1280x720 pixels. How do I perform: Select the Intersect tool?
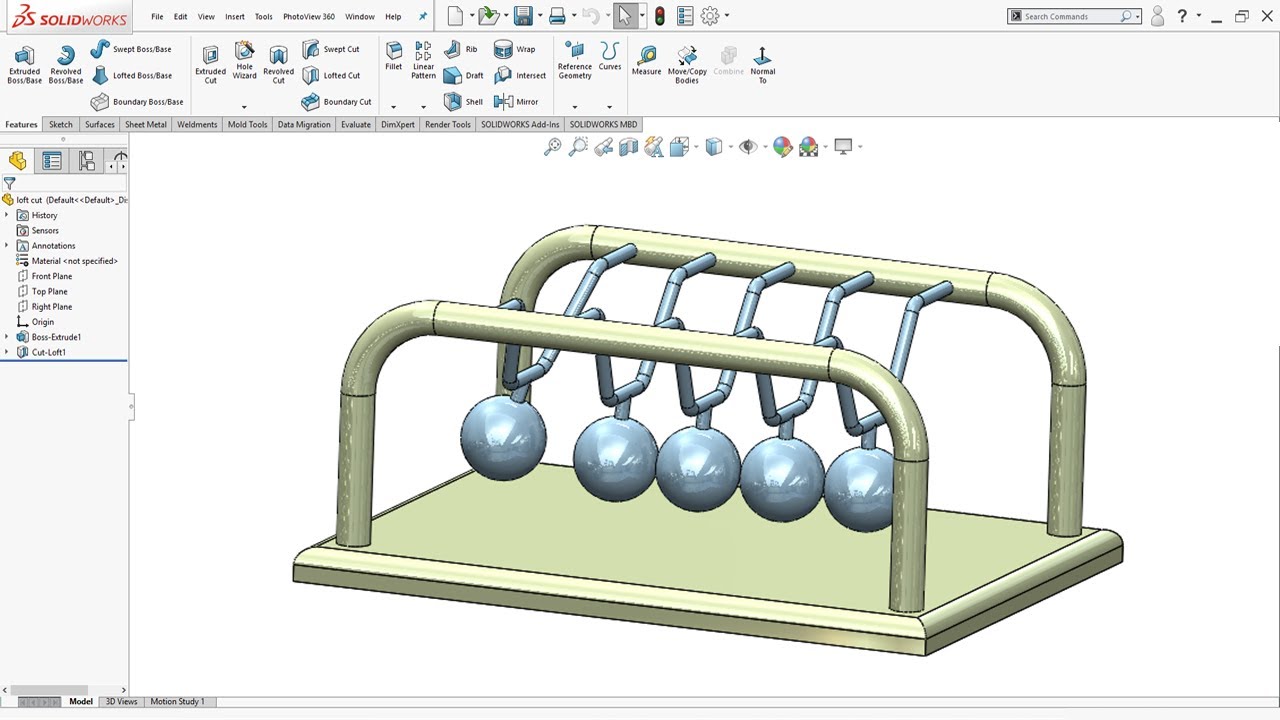pos(520,75)
